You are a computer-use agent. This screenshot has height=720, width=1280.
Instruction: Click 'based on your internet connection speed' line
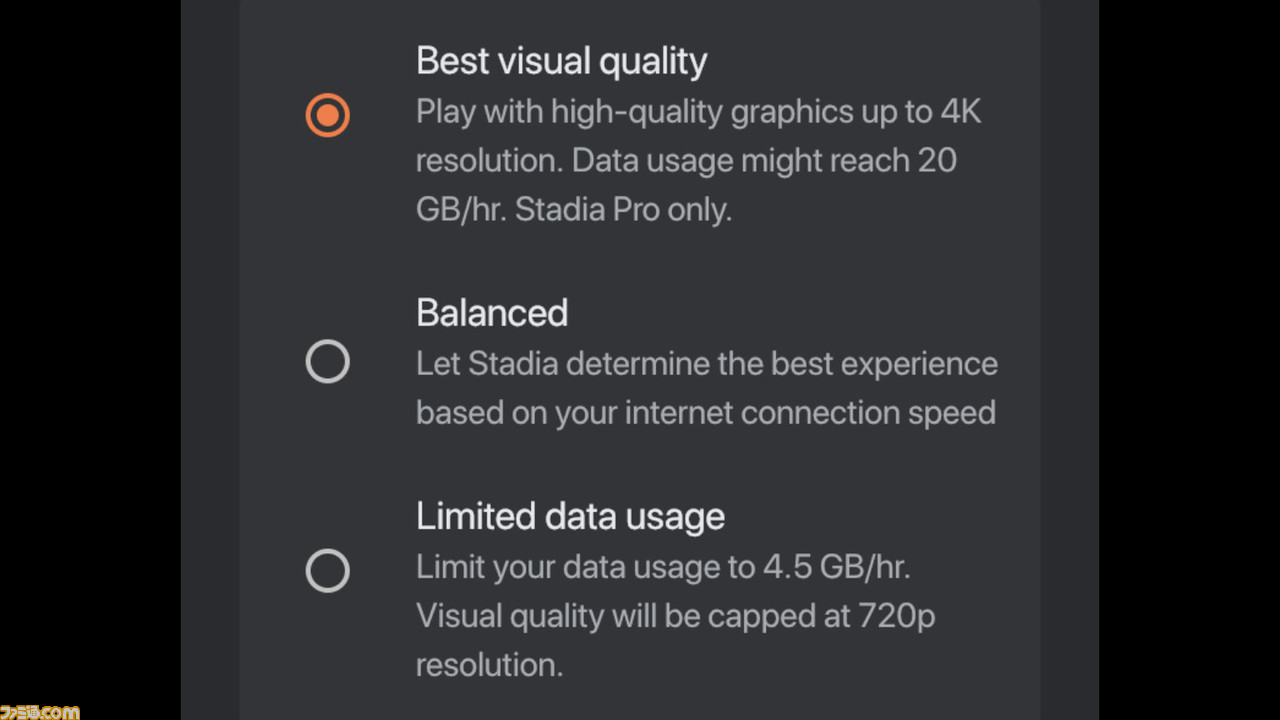pyautogui.click(x=705, y=413)
